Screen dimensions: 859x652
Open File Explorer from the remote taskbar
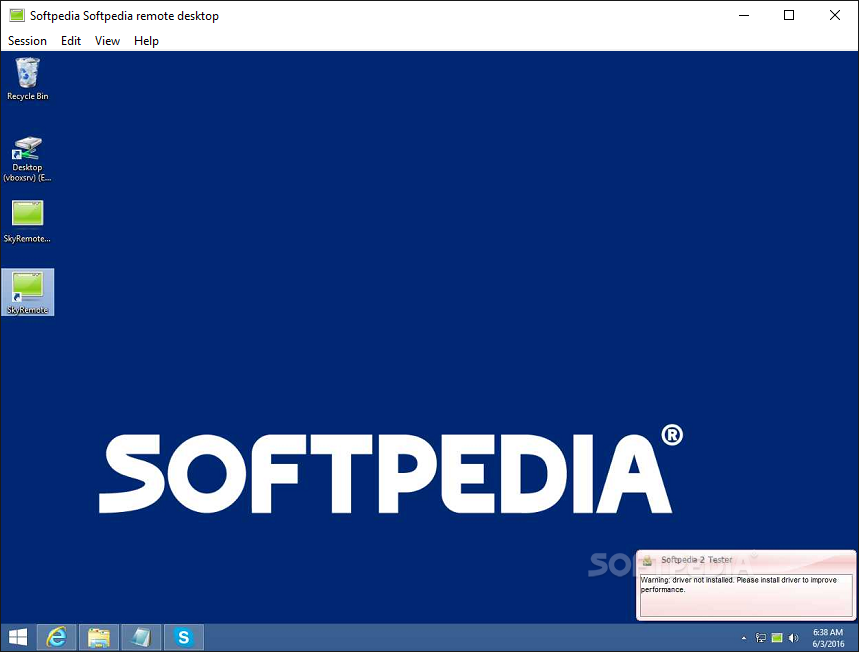(x=99, y=637)
